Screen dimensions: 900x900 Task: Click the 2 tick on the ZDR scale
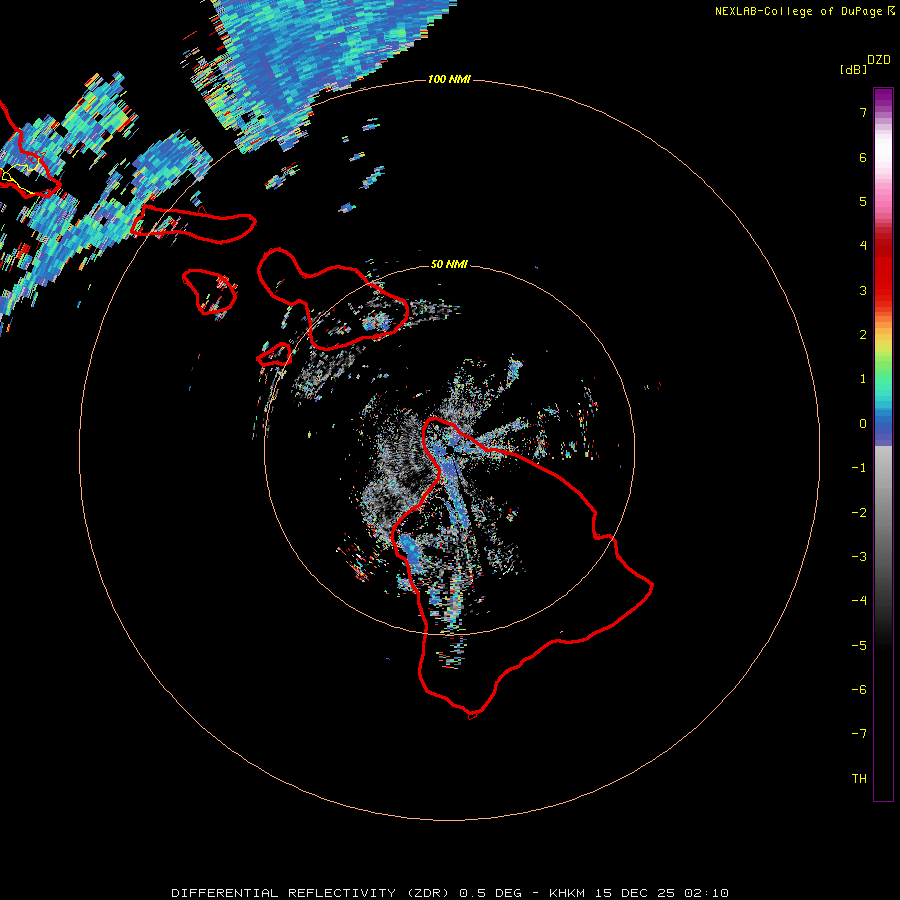863,335
